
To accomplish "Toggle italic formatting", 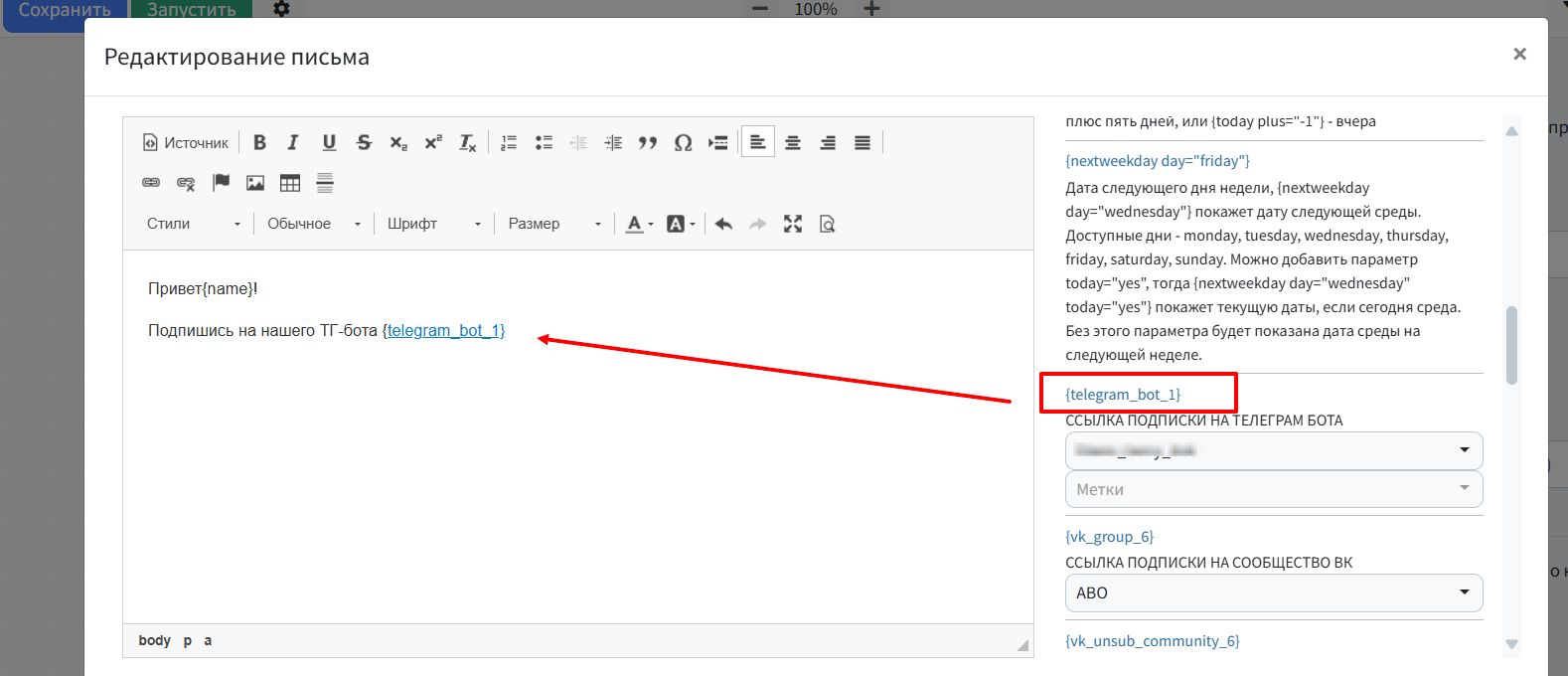I will [293, 142].
